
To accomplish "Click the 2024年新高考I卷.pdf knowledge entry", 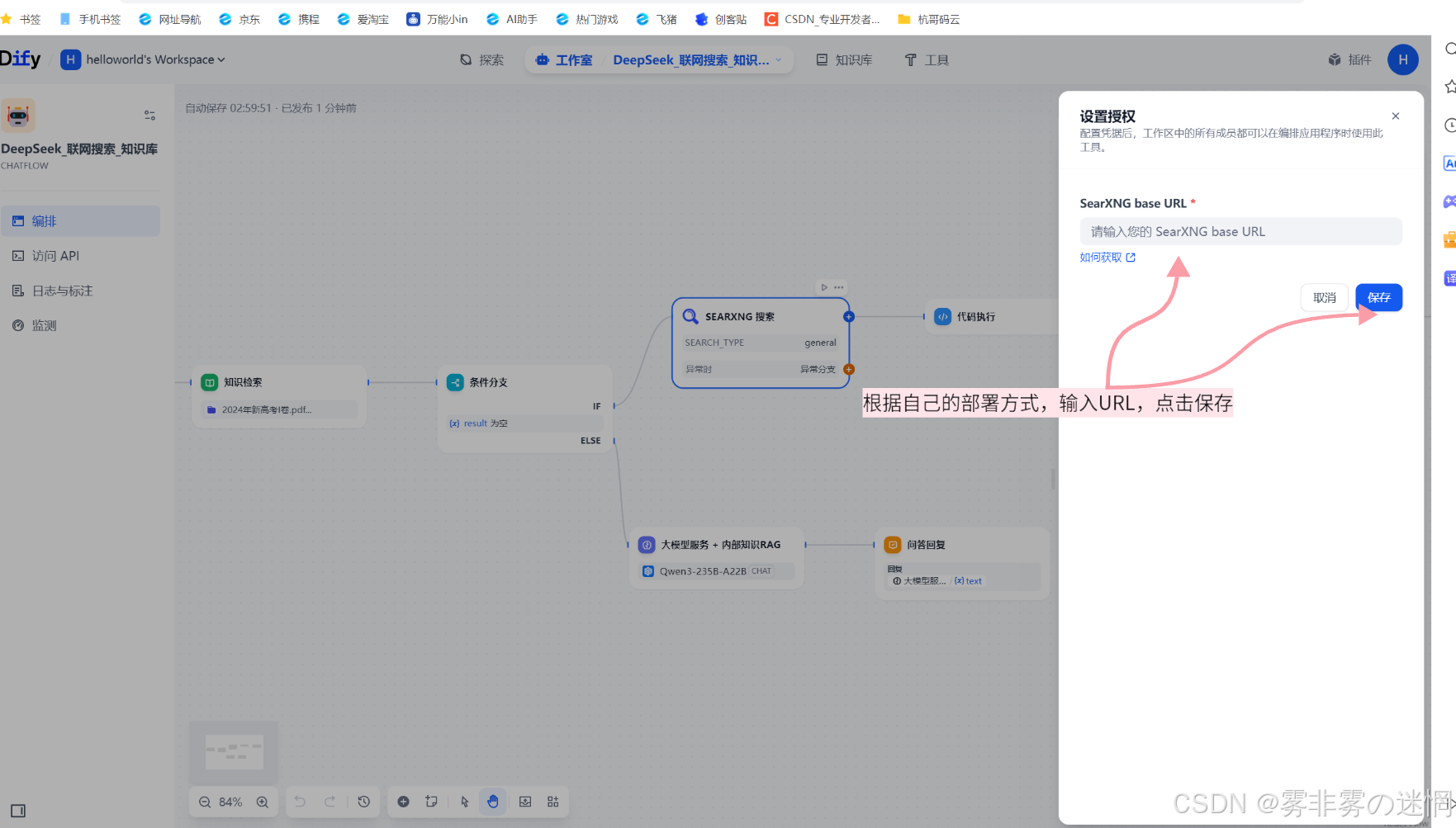I will point(279,409).
